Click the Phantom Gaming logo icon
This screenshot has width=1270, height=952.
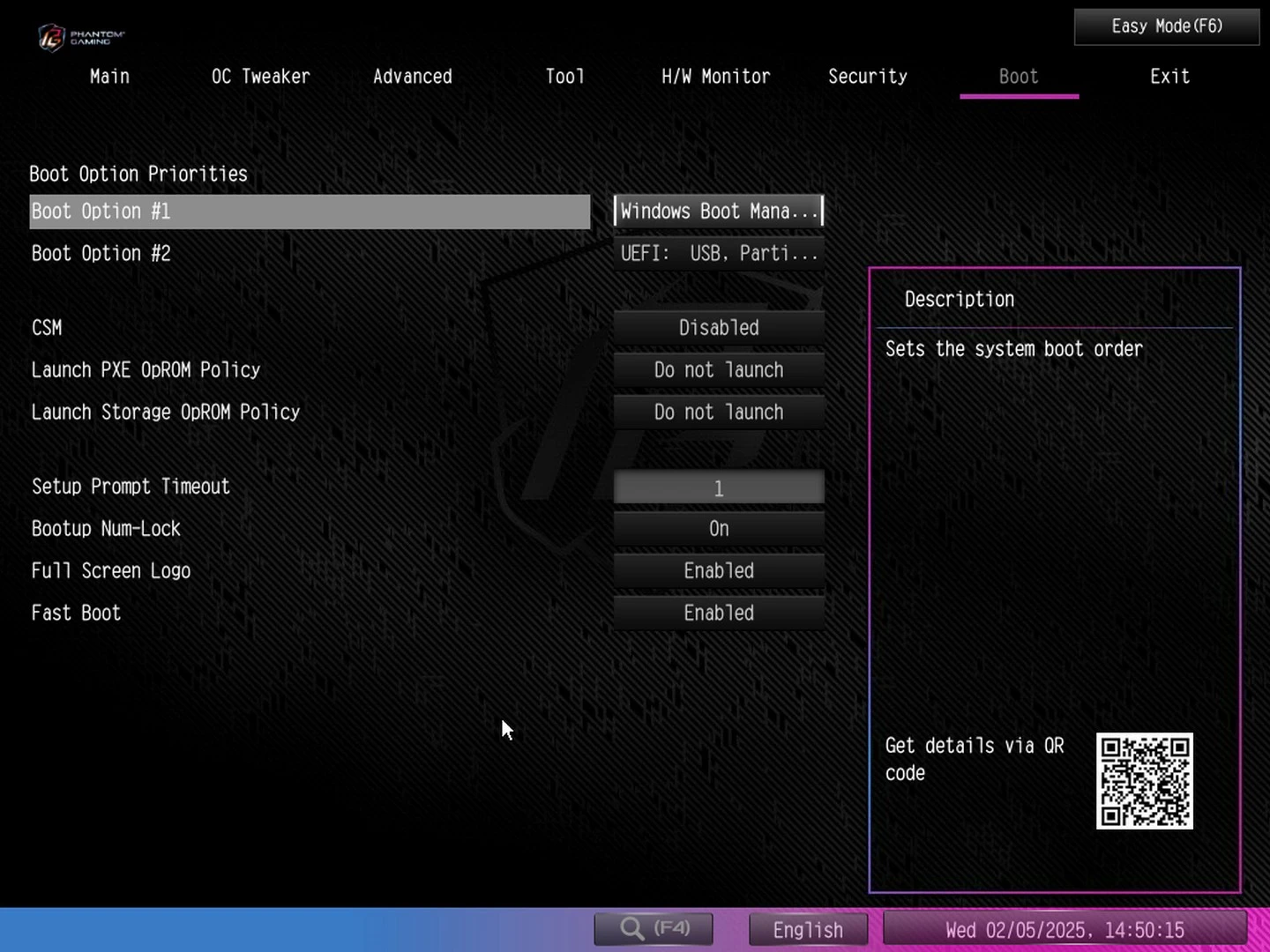[53, 37]
